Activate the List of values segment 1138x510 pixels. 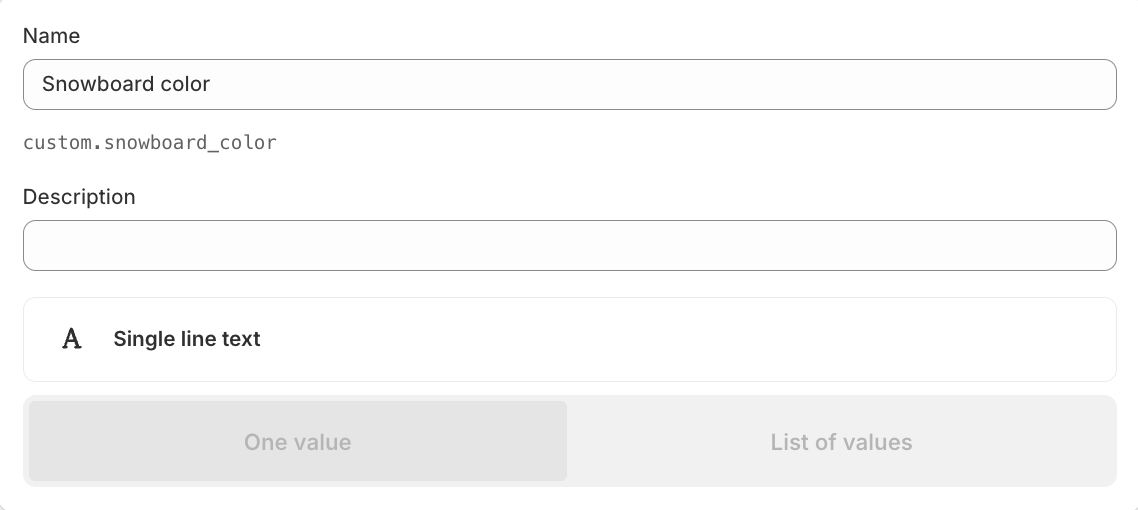point(841,441)
